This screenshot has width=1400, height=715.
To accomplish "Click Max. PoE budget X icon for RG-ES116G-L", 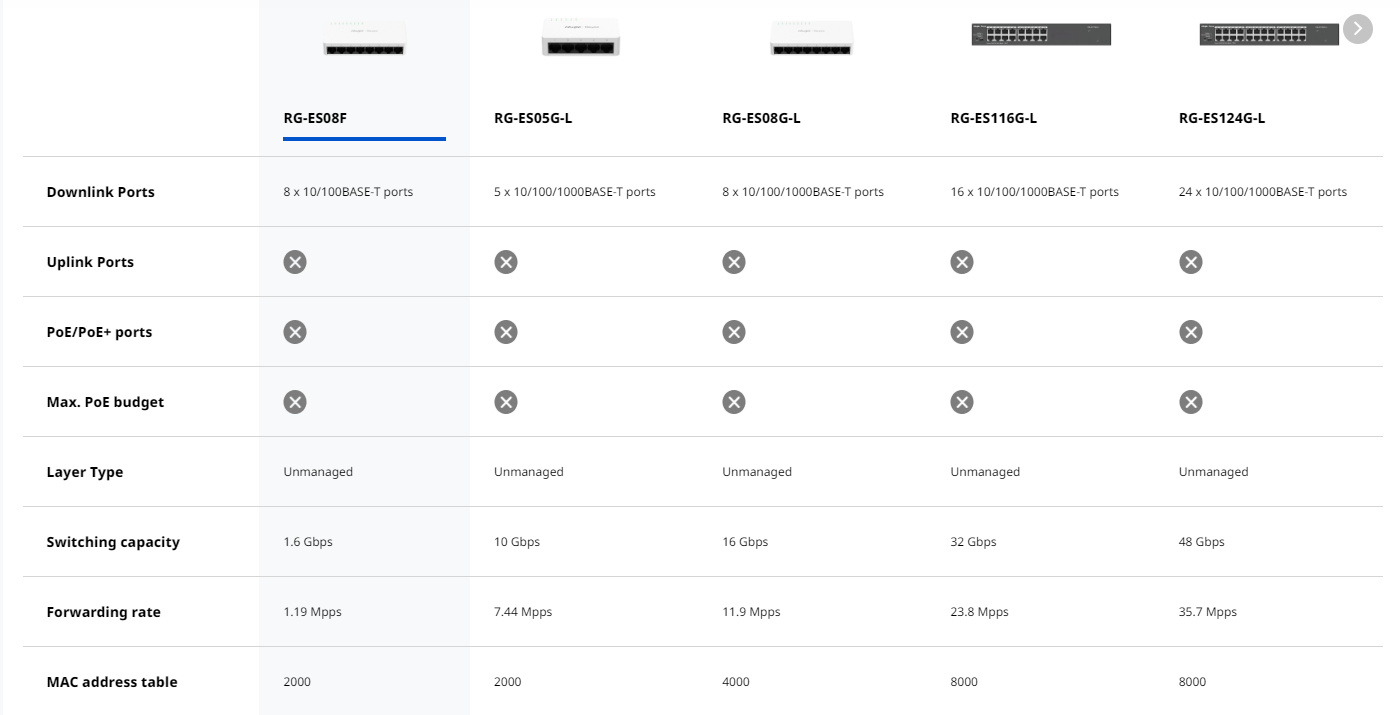I will tap(962, 402).
